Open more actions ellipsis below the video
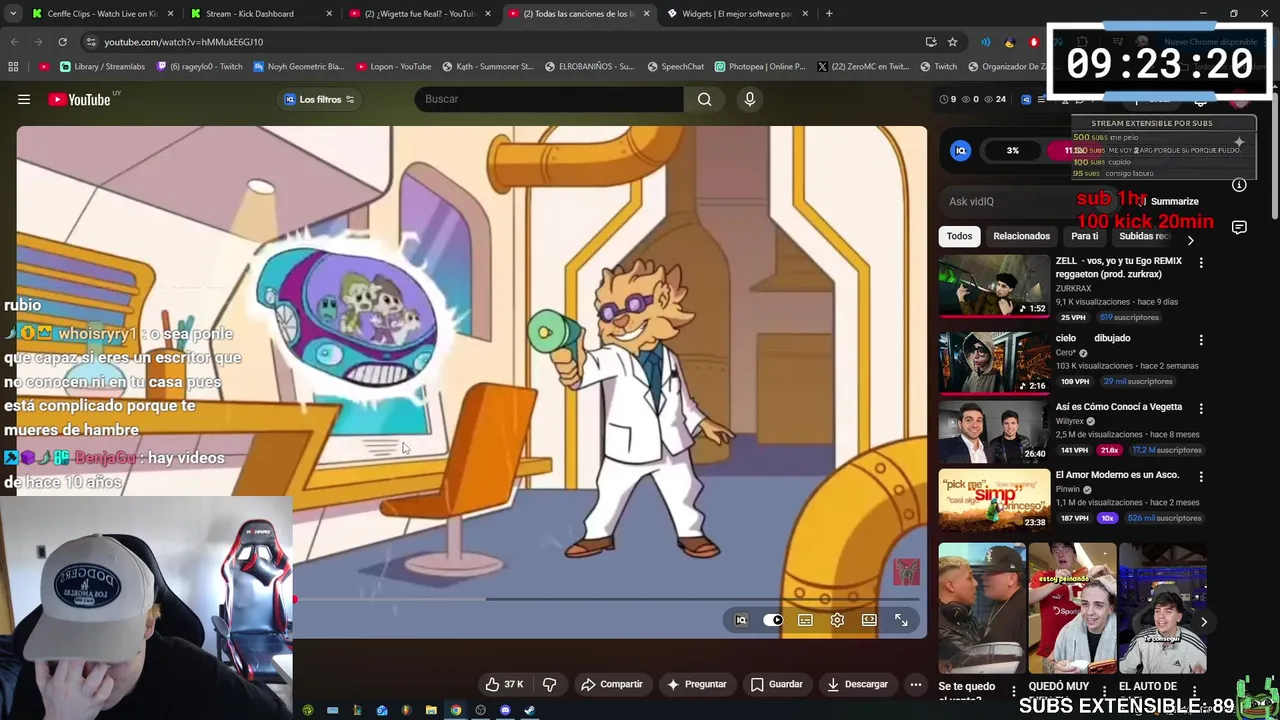Viewport: 1280px width, 720px height. (915, 684)
